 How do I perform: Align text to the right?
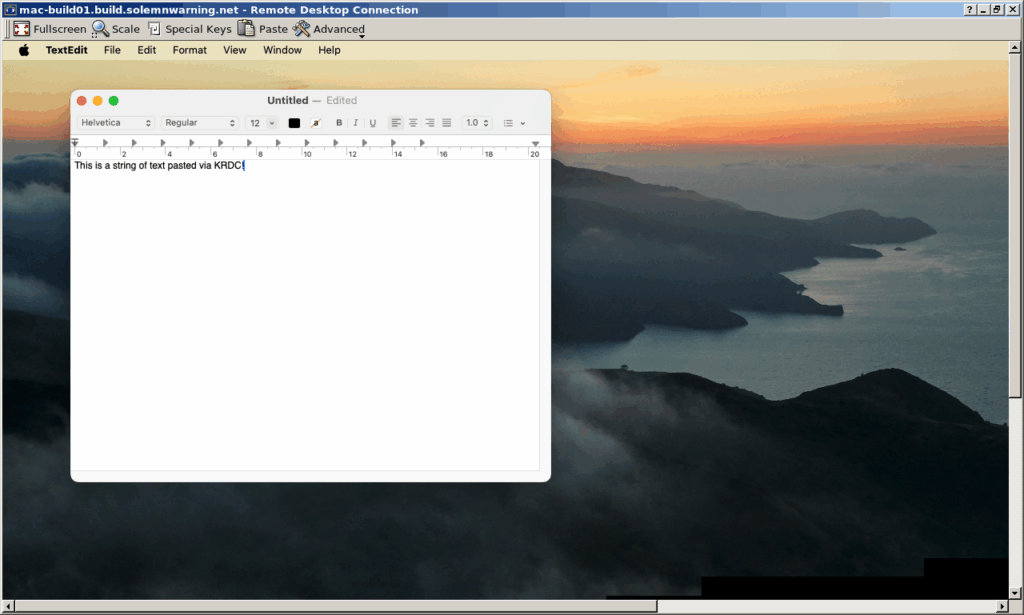430,122
